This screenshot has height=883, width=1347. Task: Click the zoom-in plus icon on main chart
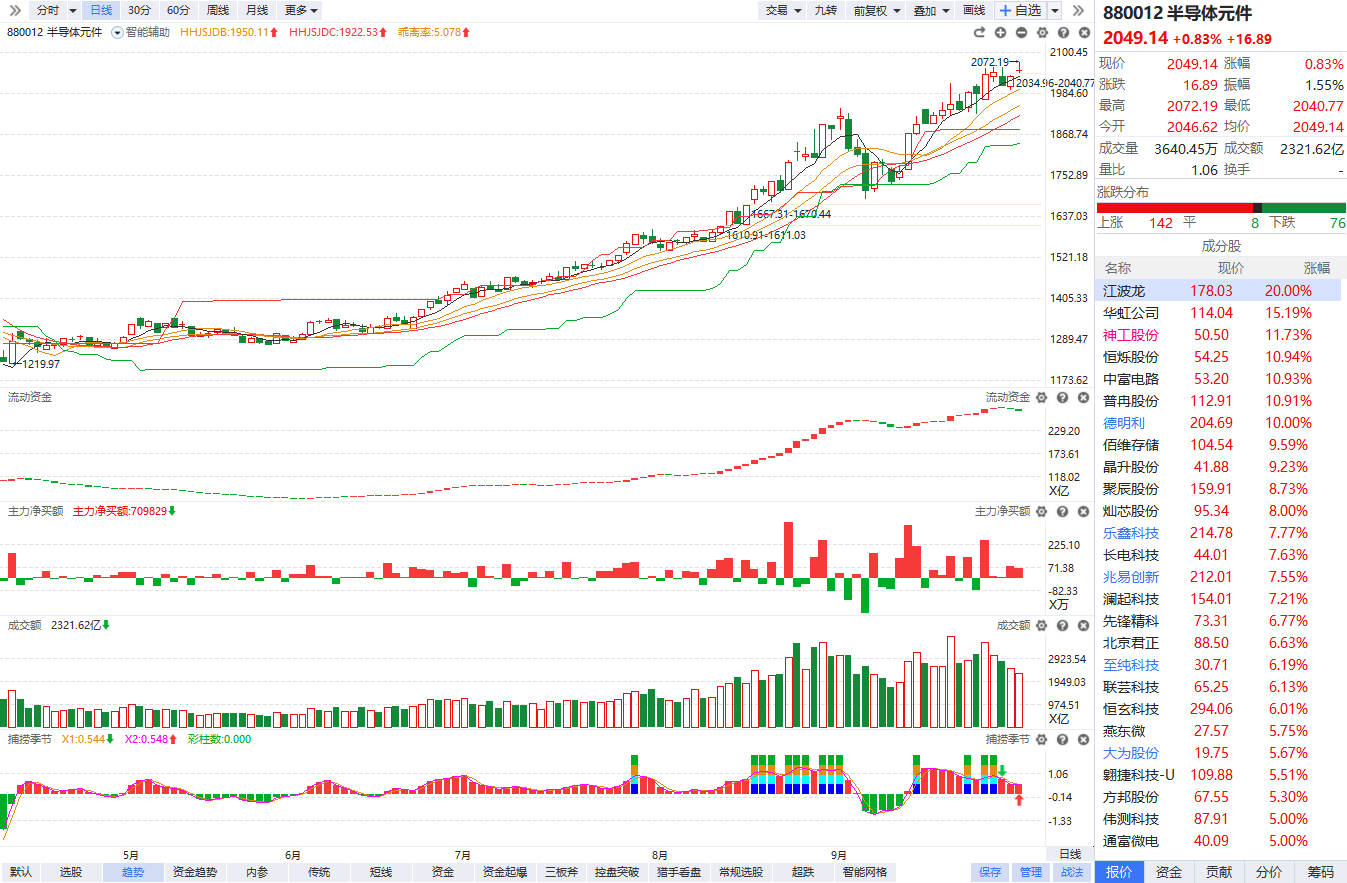[x=1000, y=32]
